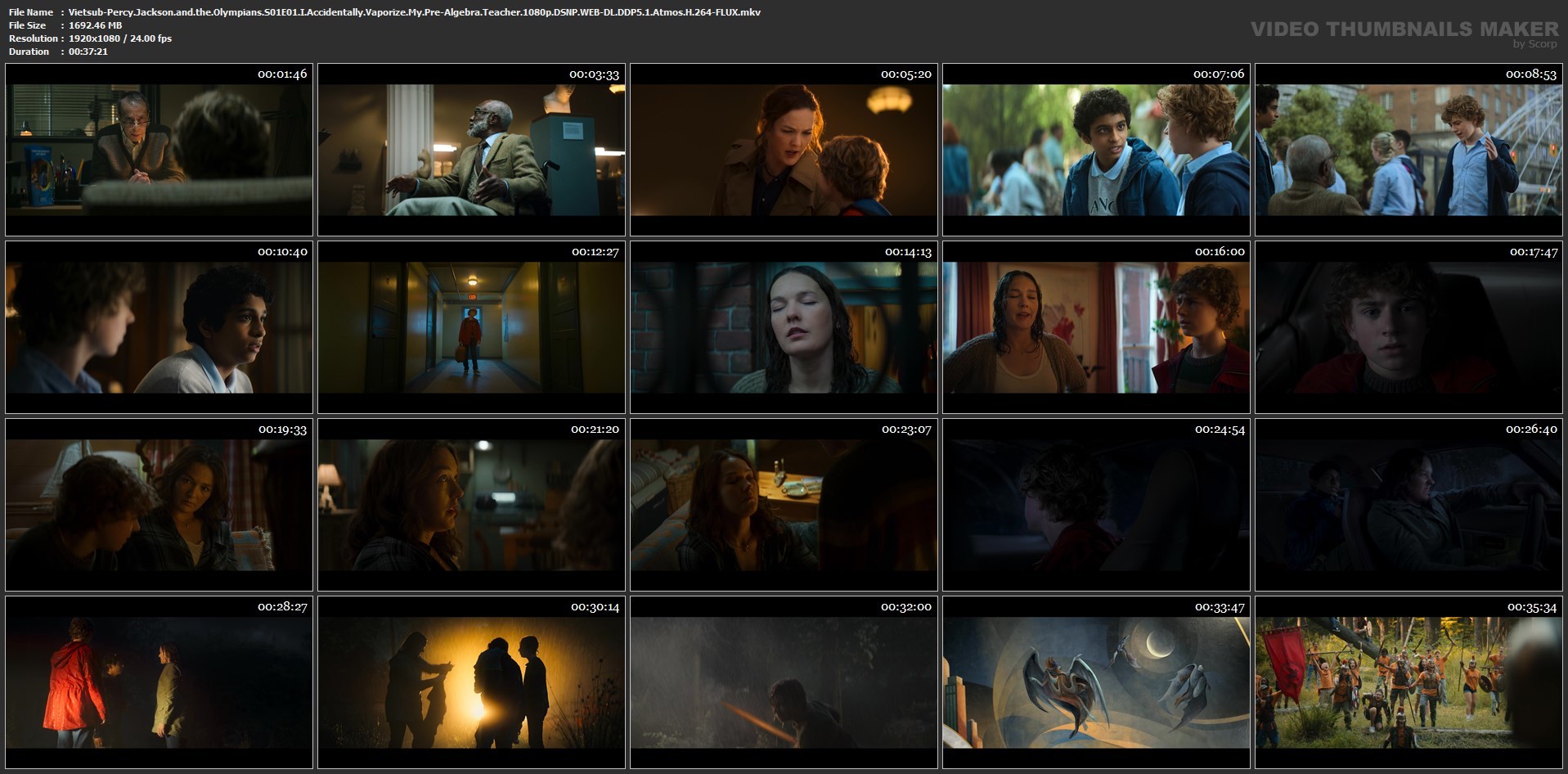Select the thumbnail stamped 00:07:06

point(1096,150)
